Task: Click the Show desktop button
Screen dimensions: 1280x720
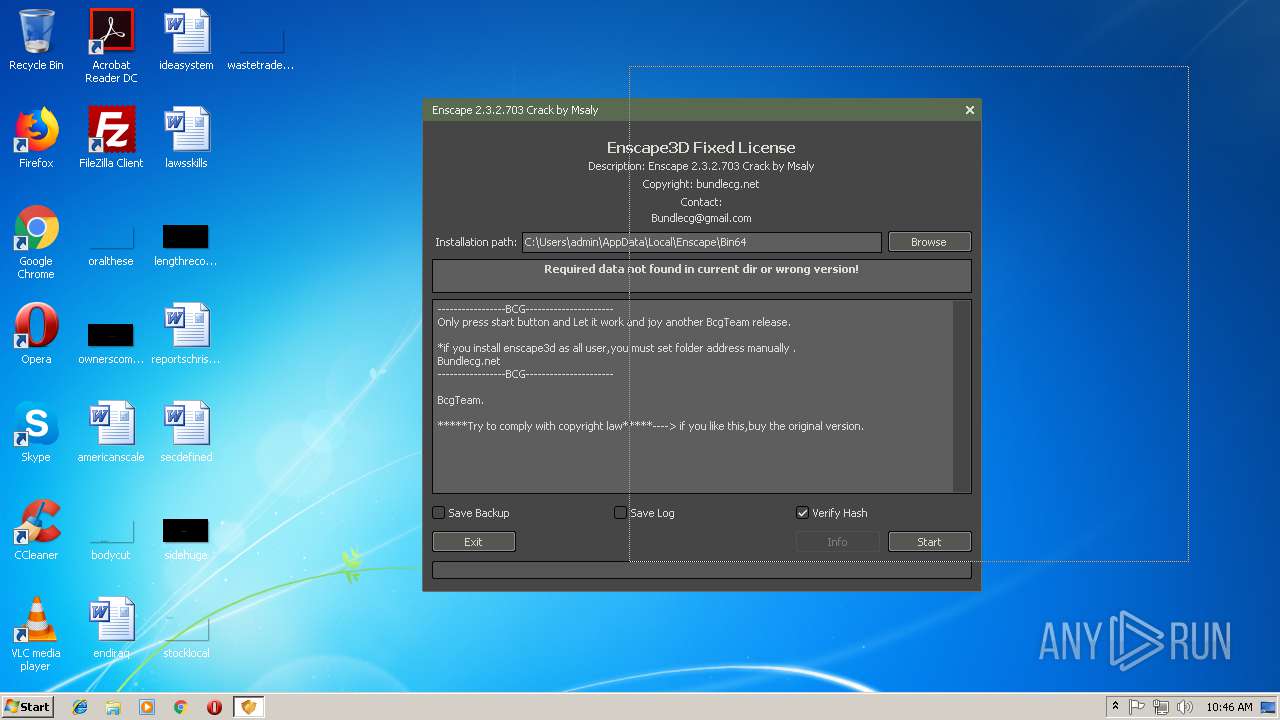Action: coord(1270,707)
